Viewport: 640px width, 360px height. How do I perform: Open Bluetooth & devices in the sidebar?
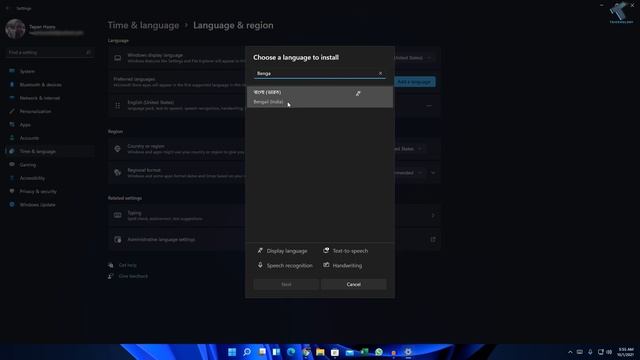point(49,85)
